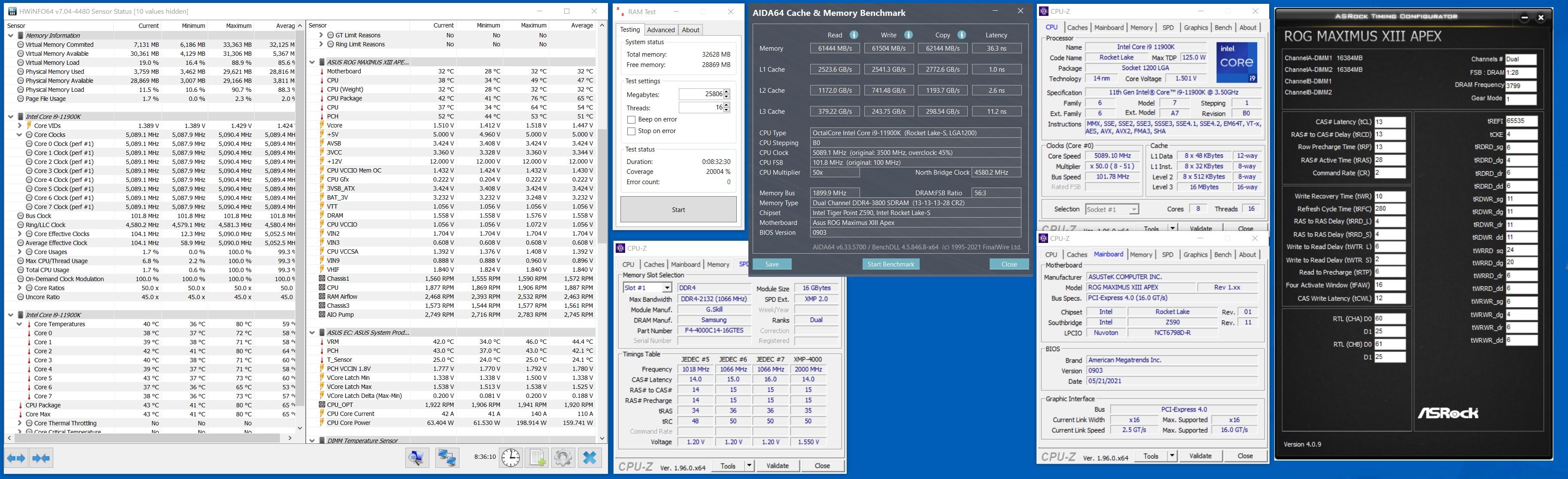Minimize ASRock Timing Configurator window
Image resolution: width=1568 pixels, height=479 pixels.
point(1525,17)
